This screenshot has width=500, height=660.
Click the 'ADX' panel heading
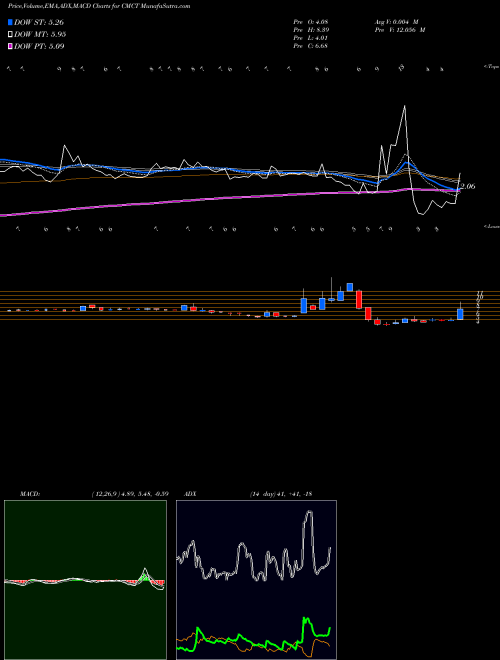point(192,494)
